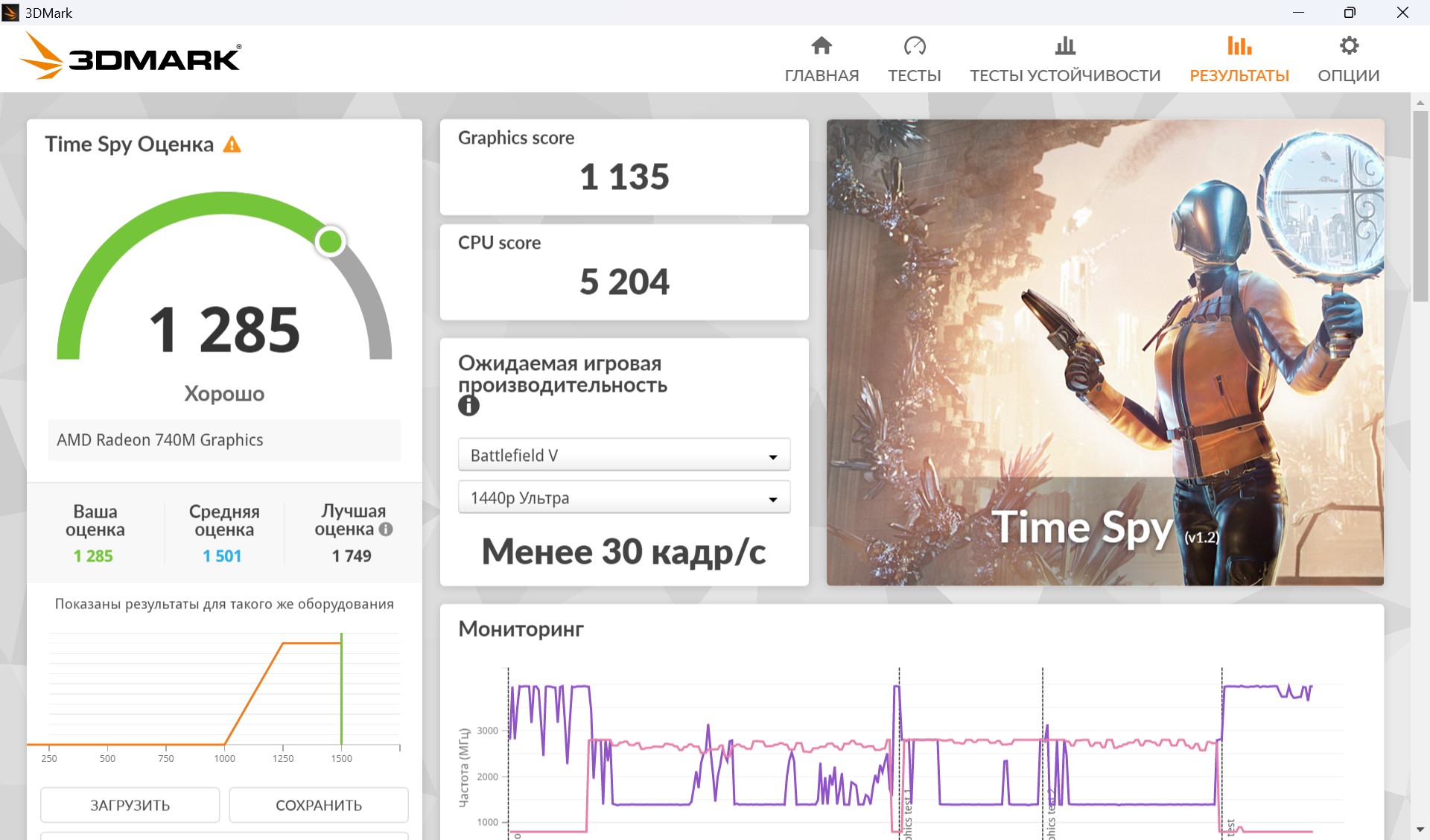Click the AMD Radeon 740M Graphics field
Screen dimensions: 1430x840
pyautogui.click(x=224, y=440)
